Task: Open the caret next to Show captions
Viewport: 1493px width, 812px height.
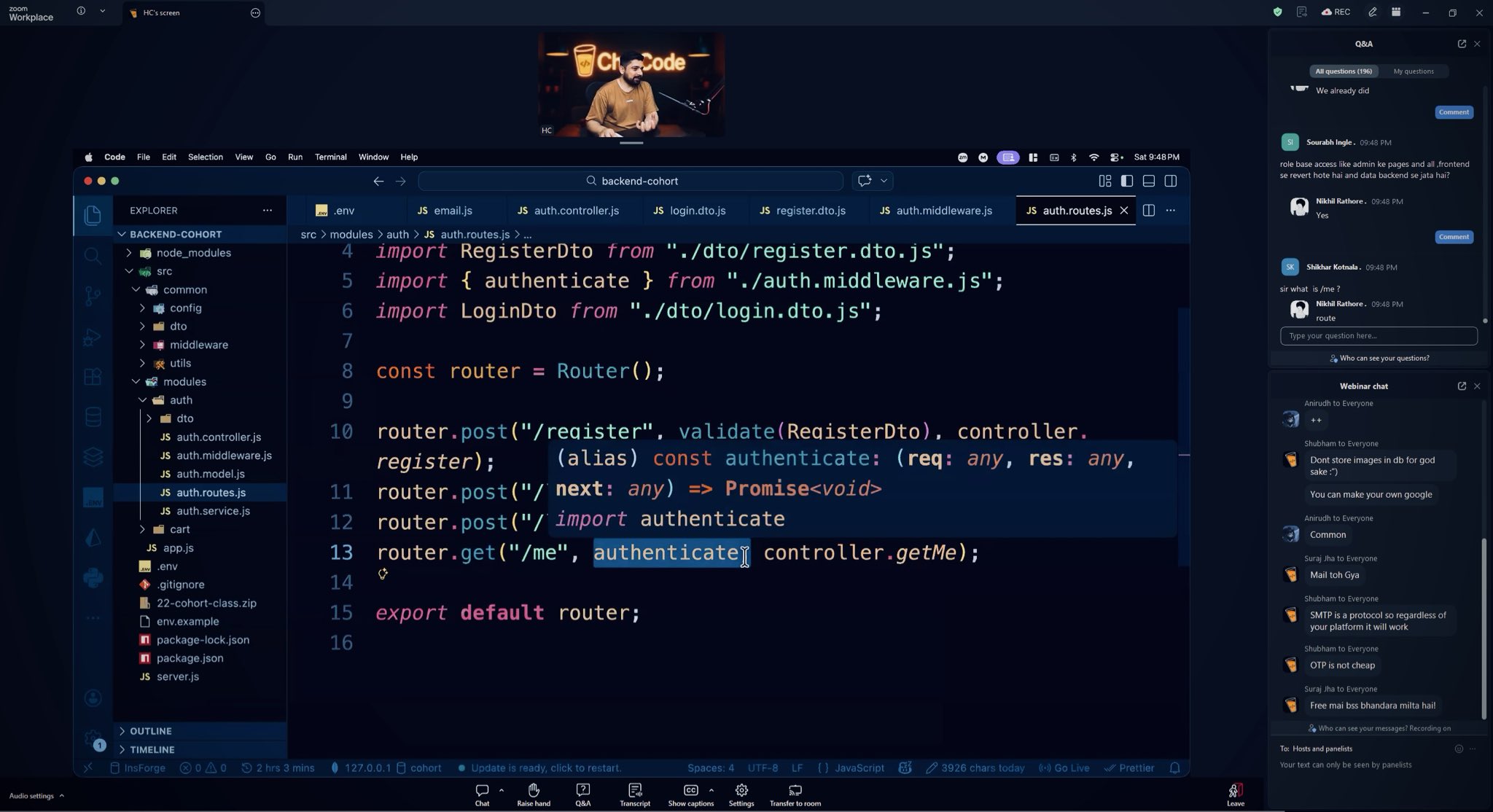Action: (711, 790)
